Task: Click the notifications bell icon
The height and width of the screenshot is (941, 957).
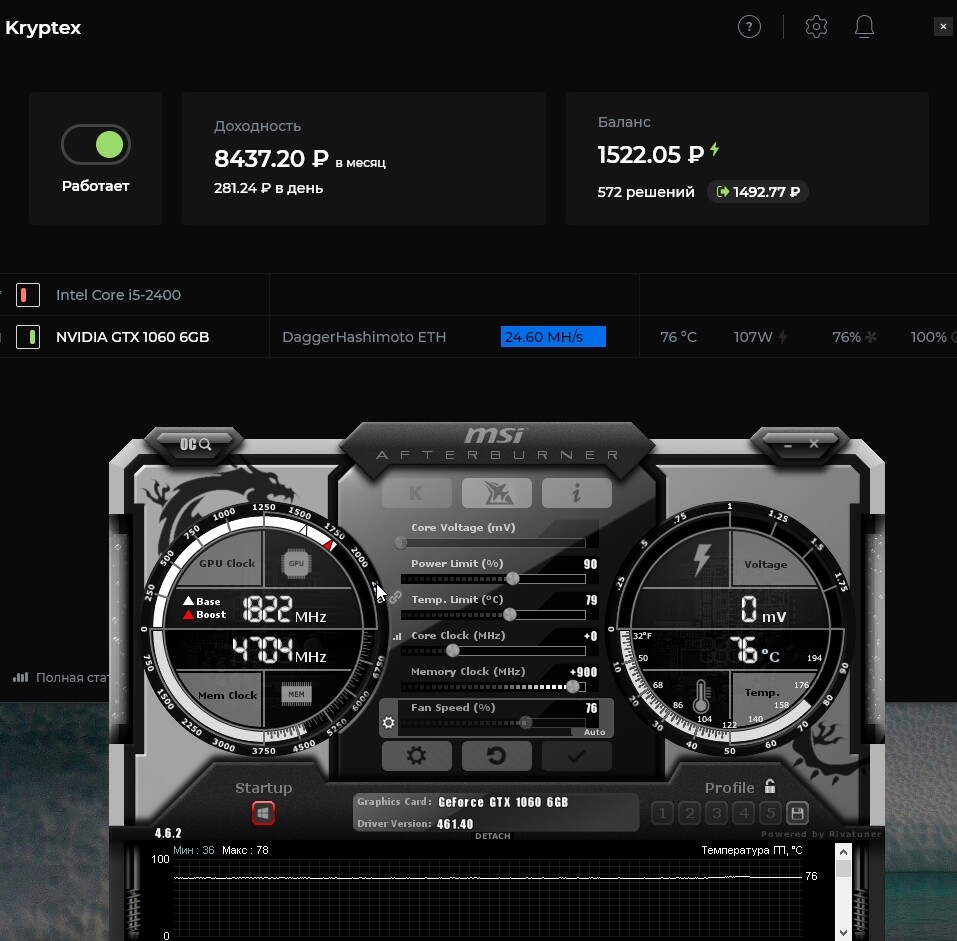Action: pyautogui.click(x=865, y=27)
